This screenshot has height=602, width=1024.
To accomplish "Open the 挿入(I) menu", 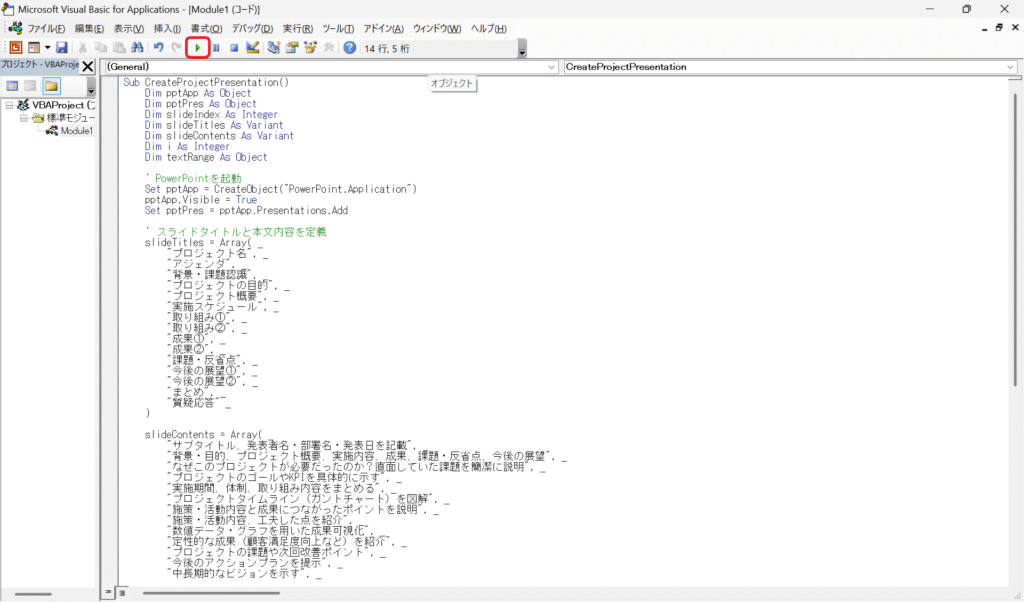I will click(167, 29).
